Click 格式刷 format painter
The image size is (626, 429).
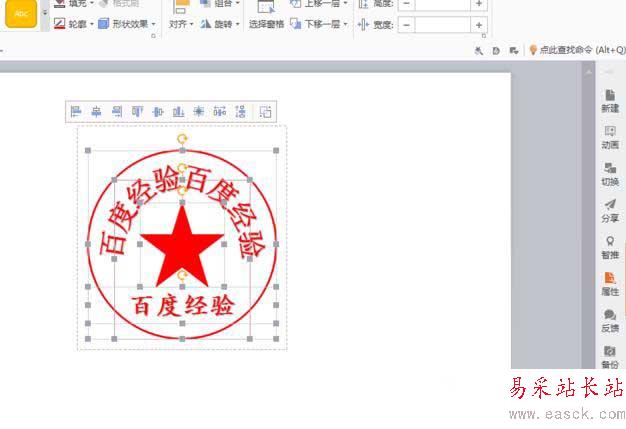119,3
